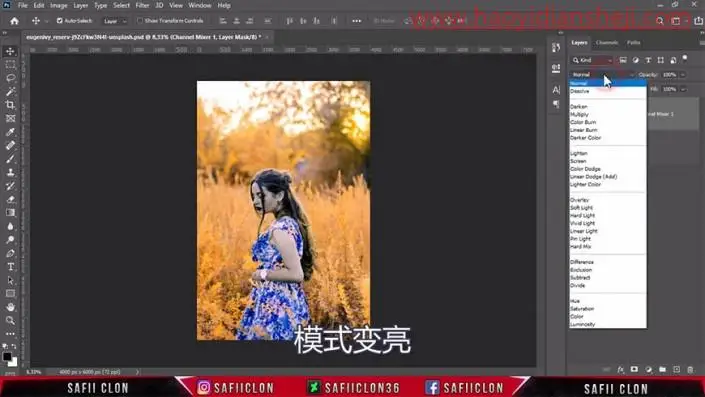Image resolution: width=705 pixels, height=397 pixels.
Task: Click the background color swatch
Action: [x=13, y=361]
